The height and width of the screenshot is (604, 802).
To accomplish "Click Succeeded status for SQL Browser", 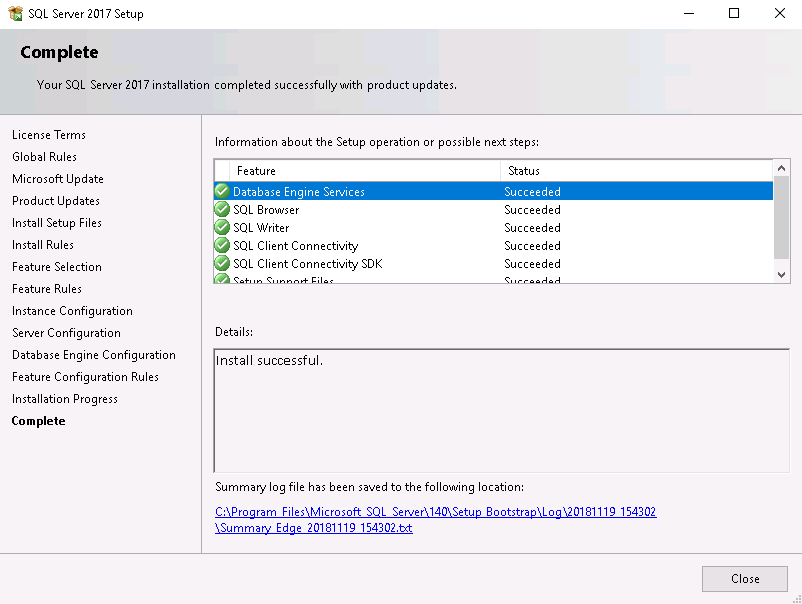I will 532,210.
